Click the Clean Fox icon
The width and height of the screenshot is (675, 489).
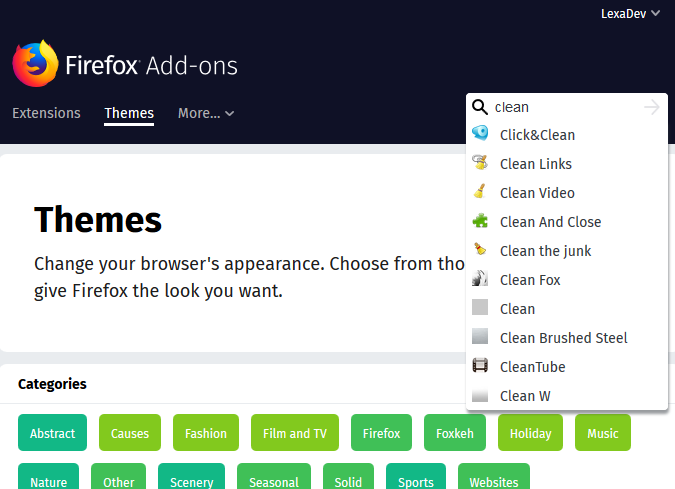click(480, 279)
